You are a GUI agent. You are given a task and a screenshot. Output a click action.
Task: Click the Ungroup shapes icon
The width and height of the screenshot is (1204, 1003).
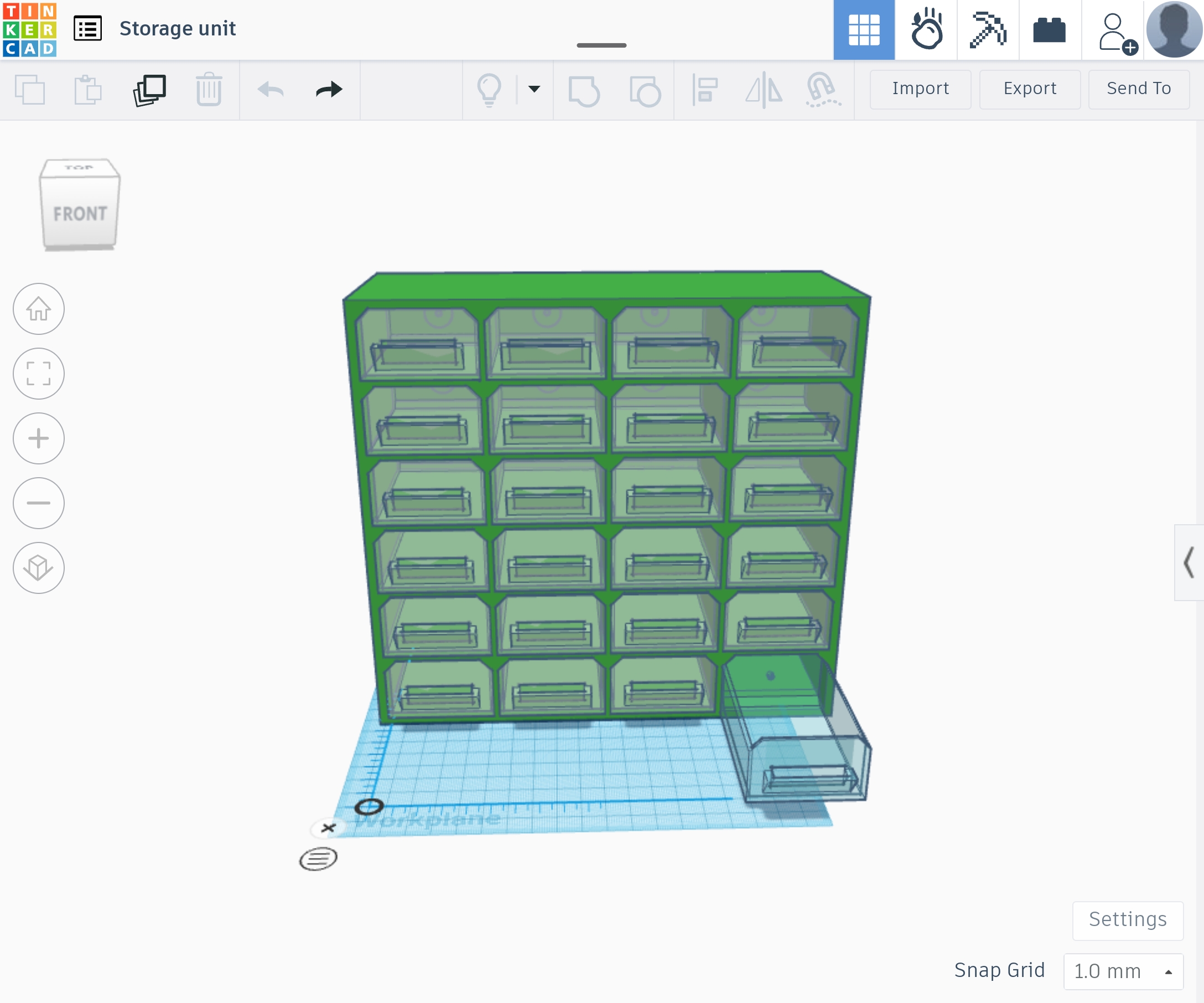pos(645,91)
